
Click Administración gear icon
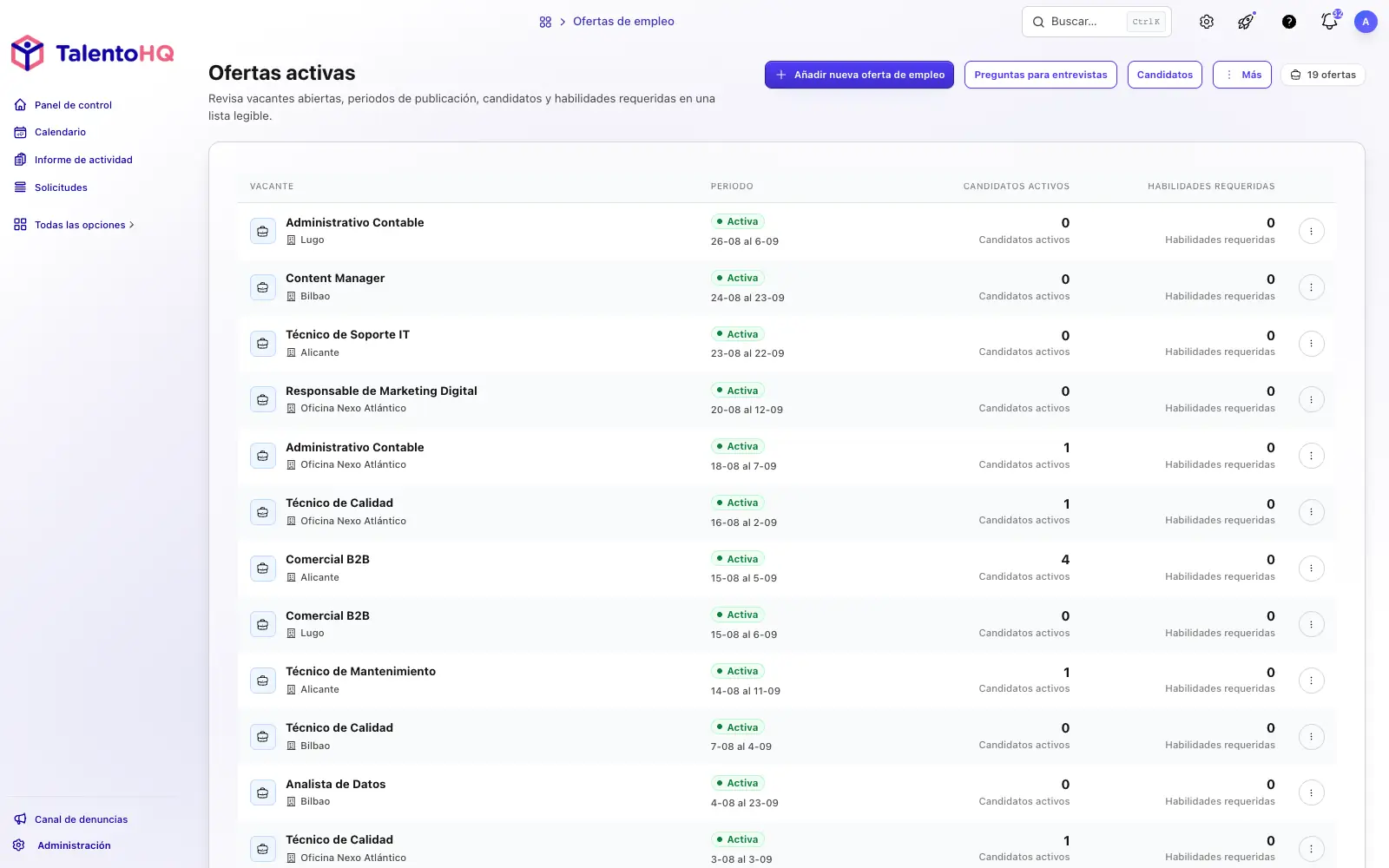[19, 845]
